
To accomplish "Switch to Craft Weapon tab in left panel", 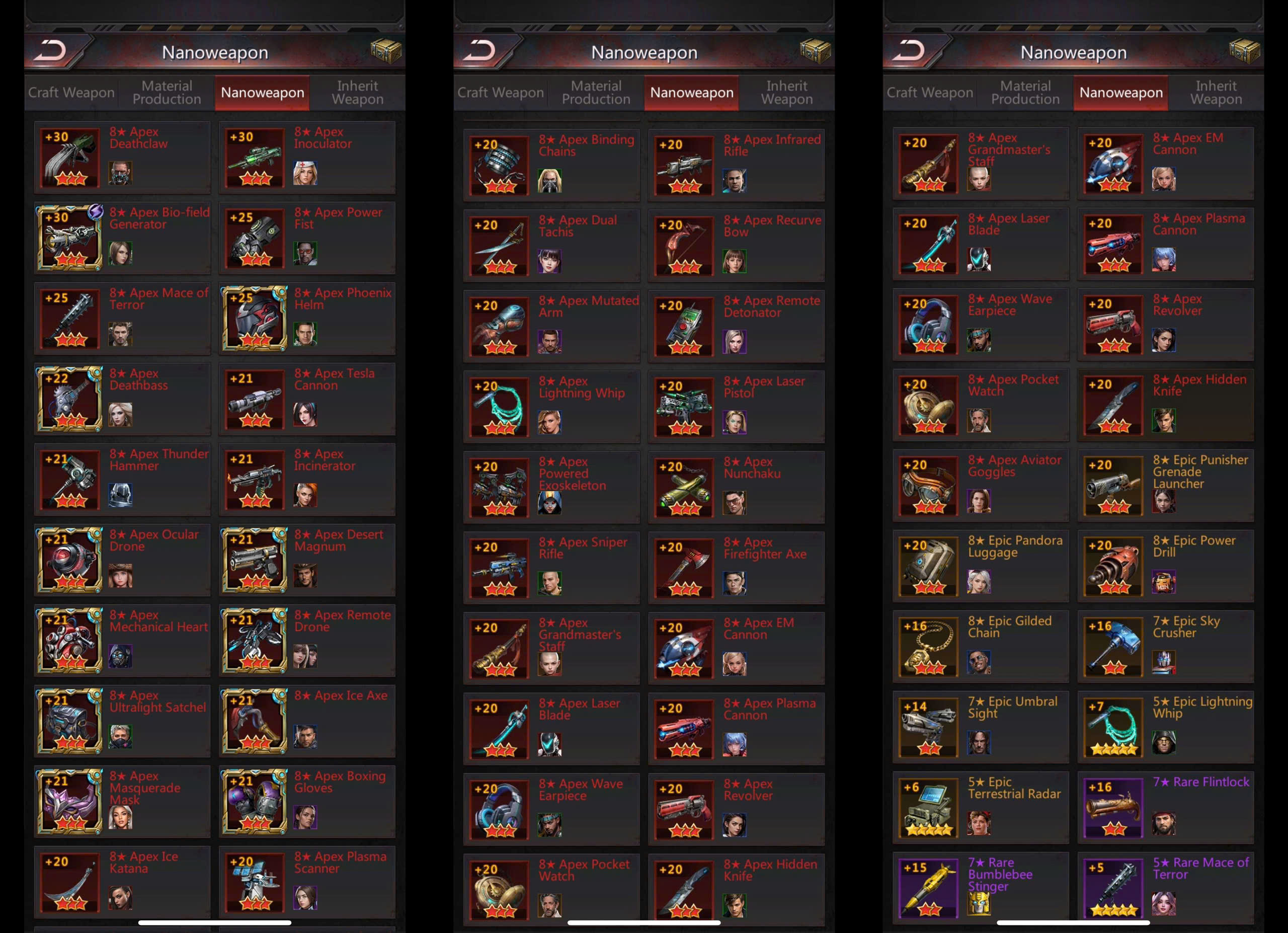I will (71, 93).
